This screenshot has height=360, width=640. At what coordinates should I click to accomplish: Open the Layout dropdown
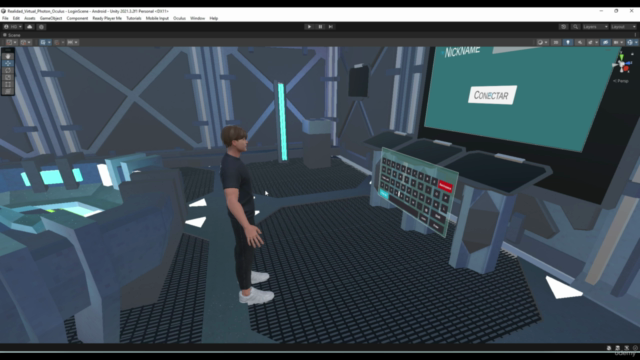pos(623,27)
